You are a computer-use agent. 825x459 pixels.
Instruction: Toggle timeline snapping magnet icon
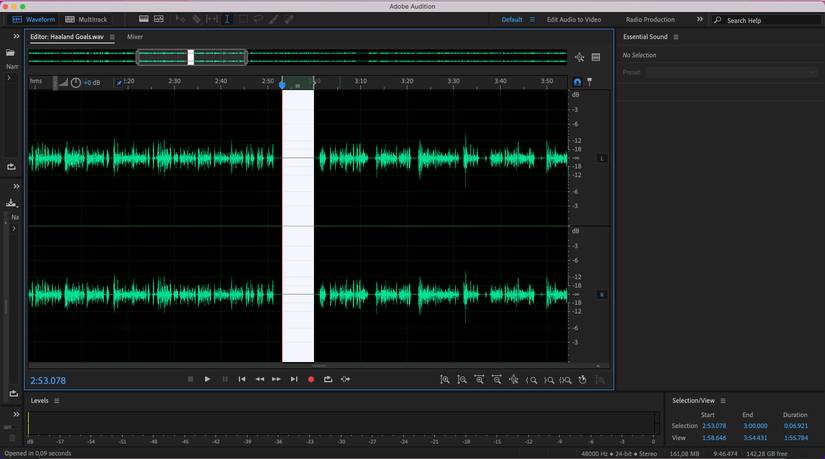(x=577, y=82)
